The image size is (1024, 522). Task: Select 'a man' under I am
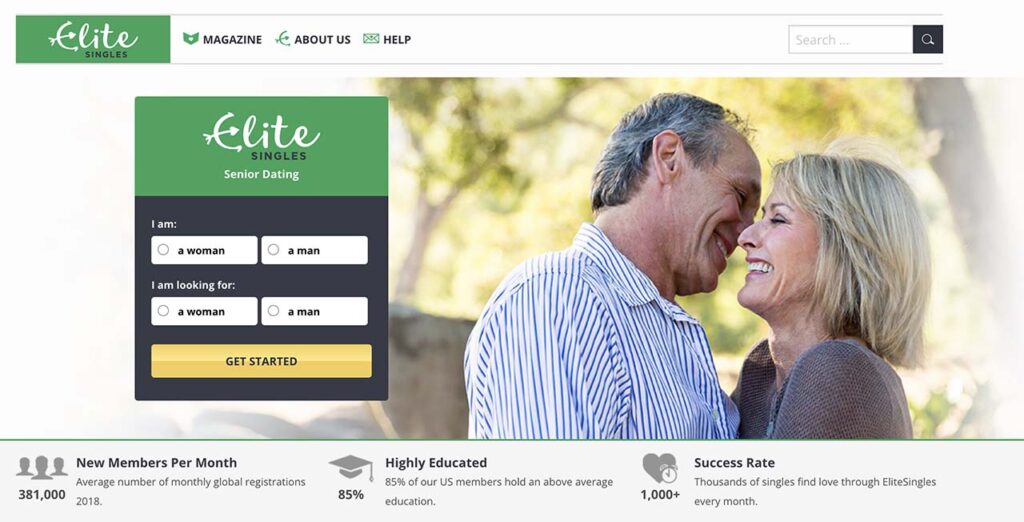pyautogui.click(x=315, y=250)
